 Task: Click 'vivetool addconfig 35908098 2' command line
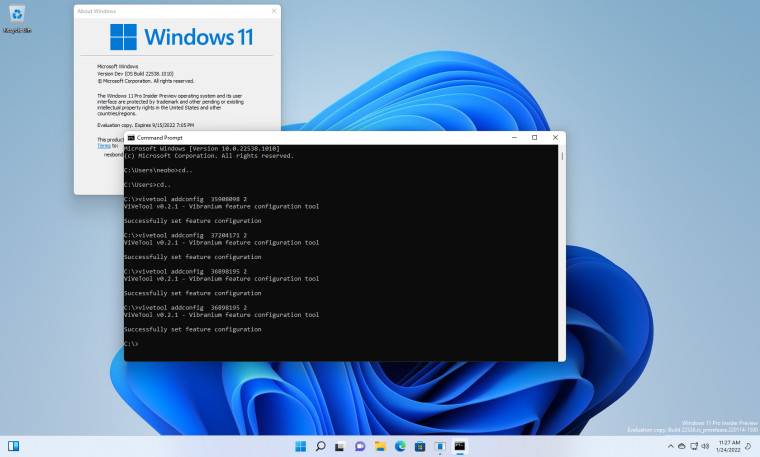[x=185, y=199]
